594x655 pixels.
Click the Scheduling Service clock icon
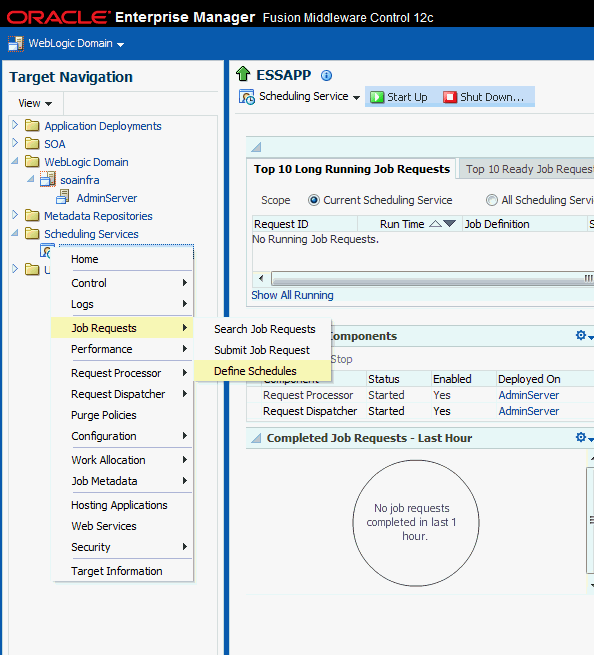[x=246, y=97]
